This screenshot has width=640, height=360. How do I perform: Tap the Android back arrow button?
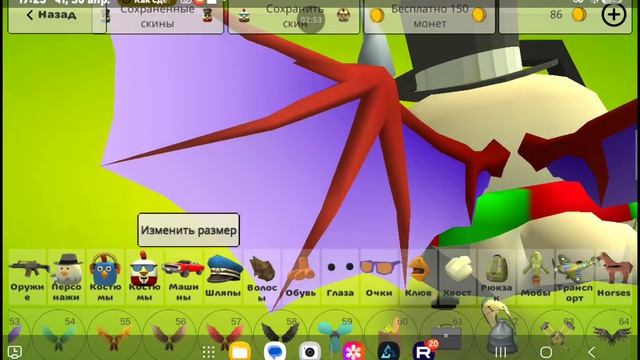592,352
